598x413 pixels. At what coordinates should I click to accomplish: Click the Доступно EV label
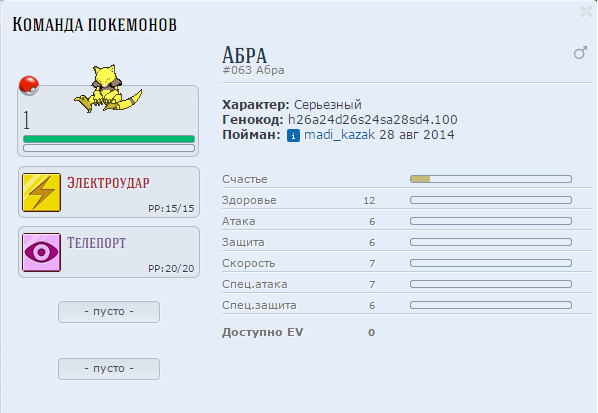(x=262, y=332)
